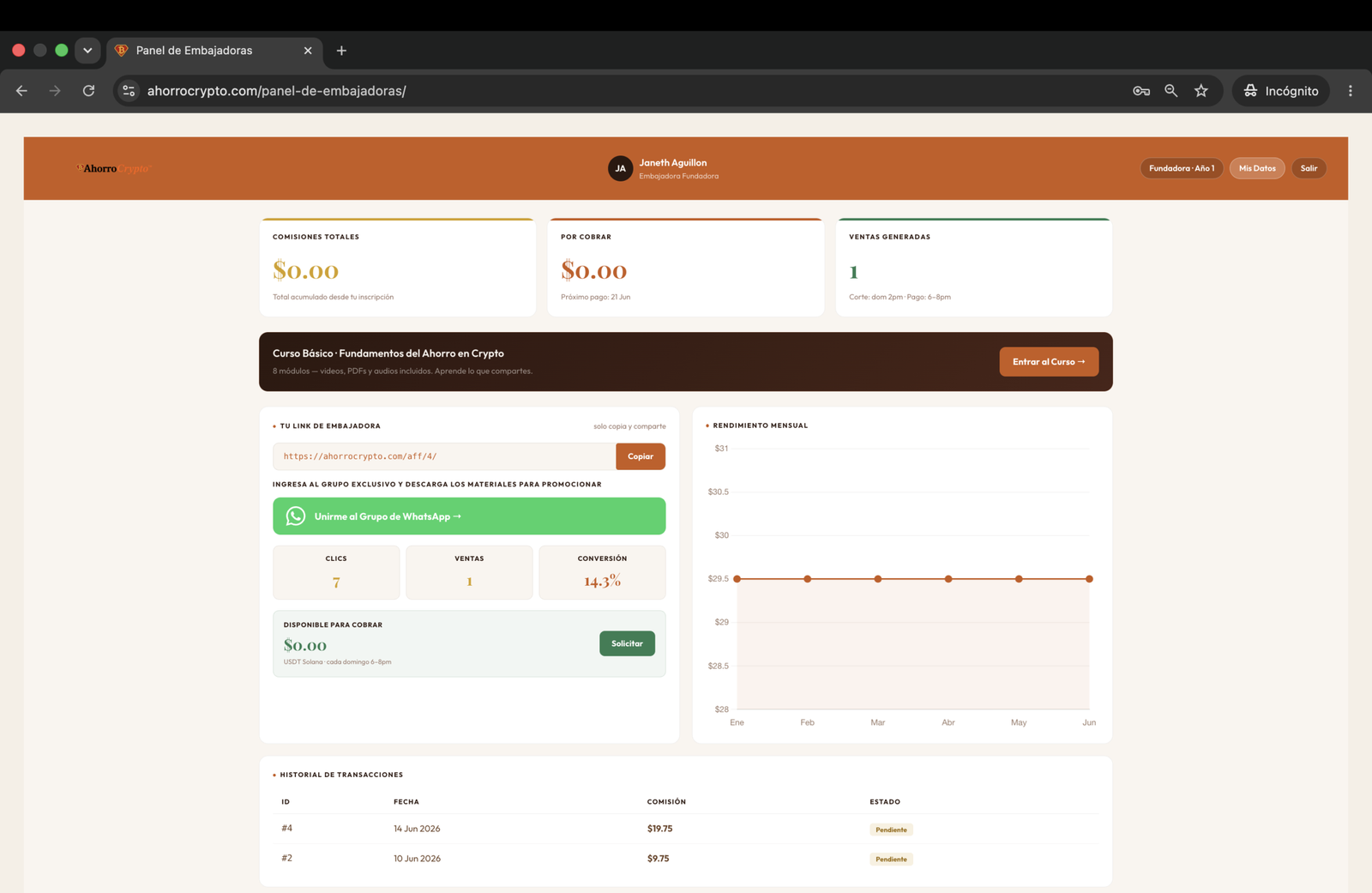Click the browser back arrow
The image size is (1372, 893).
(21, 91)
